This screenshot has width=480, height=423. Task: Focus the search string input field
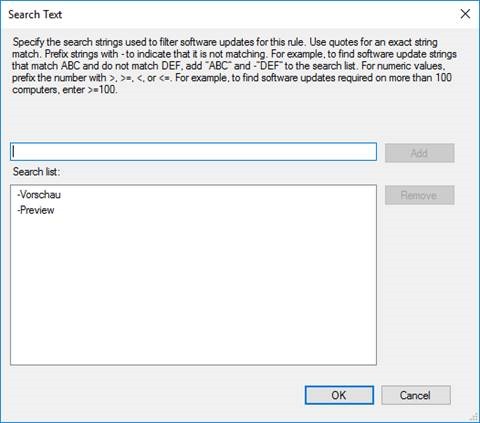point(193,152)
